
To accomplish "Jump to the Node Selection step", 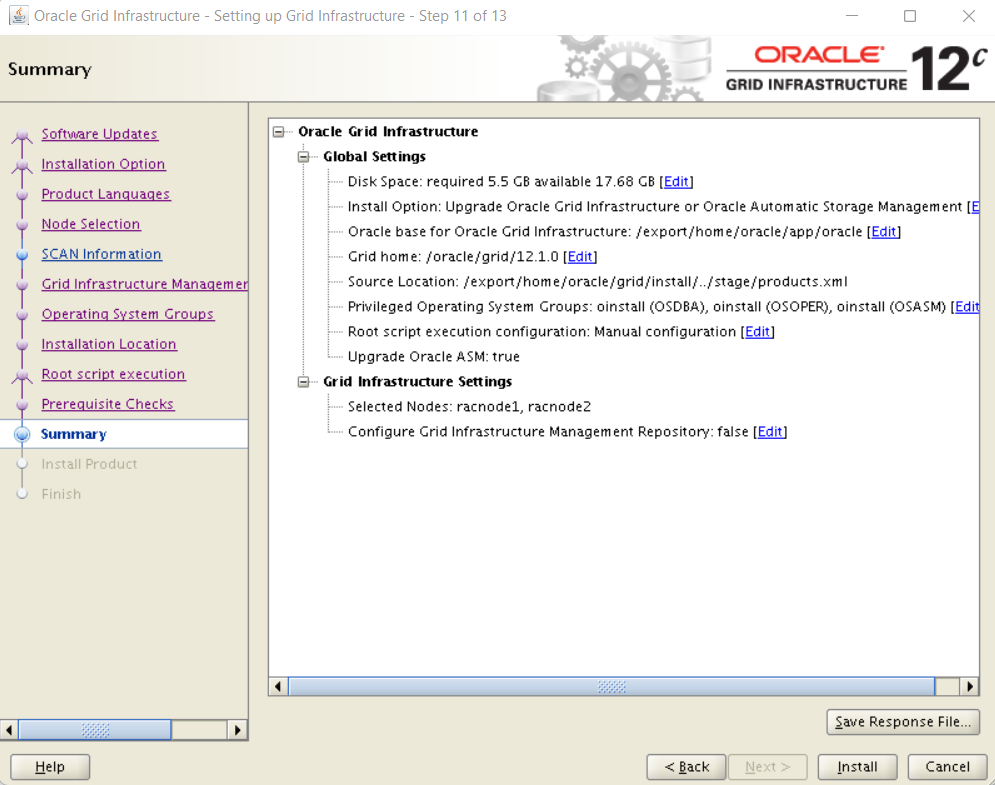I will point(91,224).
